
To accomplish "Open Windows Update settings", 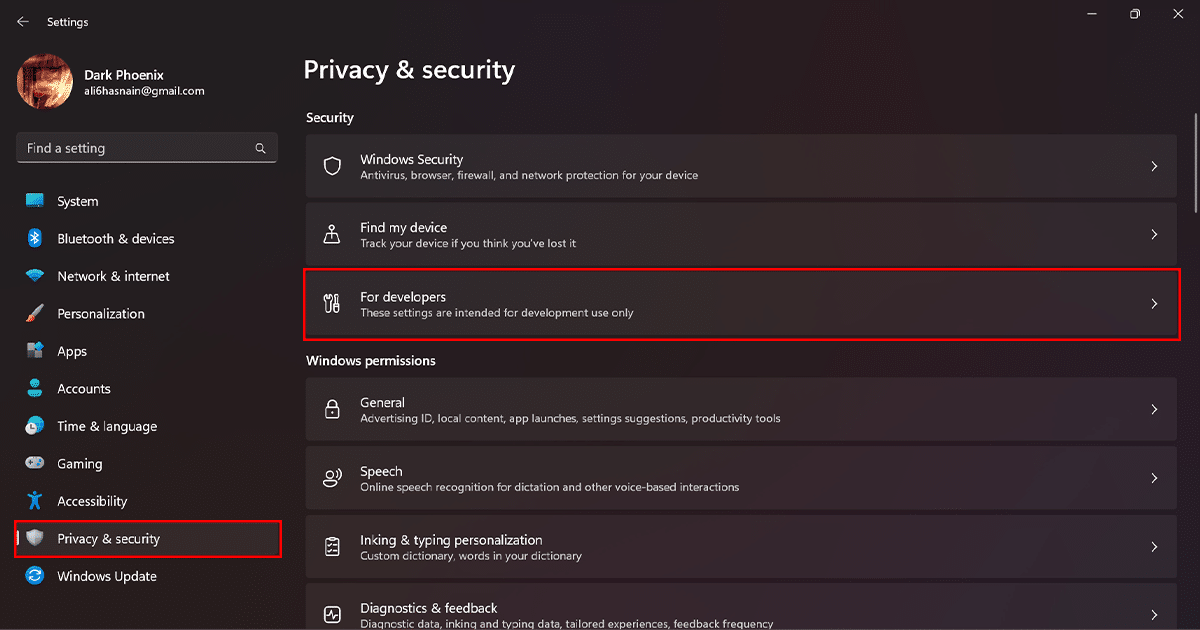I will click(x=105, y=576).
